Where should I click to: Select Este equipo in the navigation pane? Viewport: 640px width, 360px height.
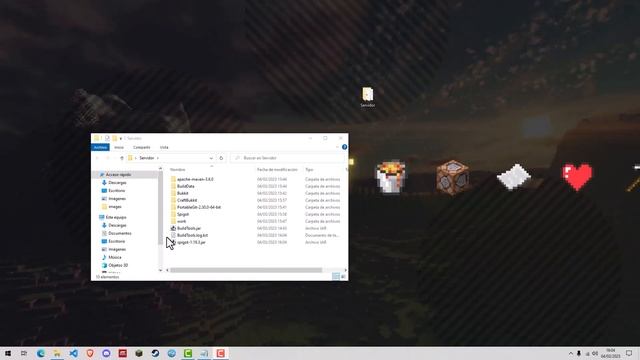(x=116, y=217)
